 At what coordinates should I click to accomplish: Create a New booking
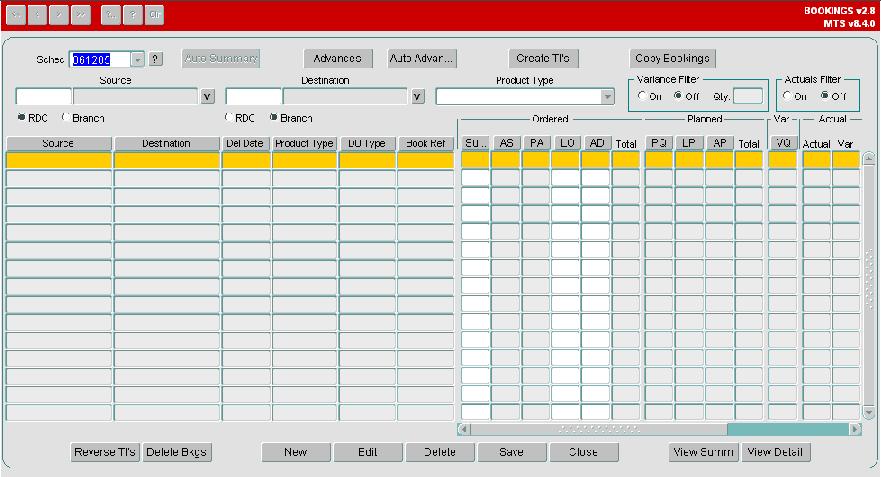click(x=296, y=452)
